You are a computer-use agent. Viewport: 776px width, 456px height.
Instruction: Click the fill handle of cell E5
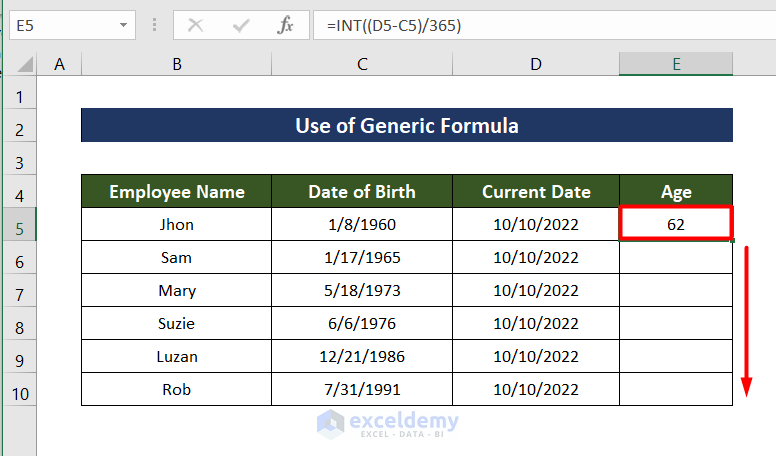coord(733,241)
